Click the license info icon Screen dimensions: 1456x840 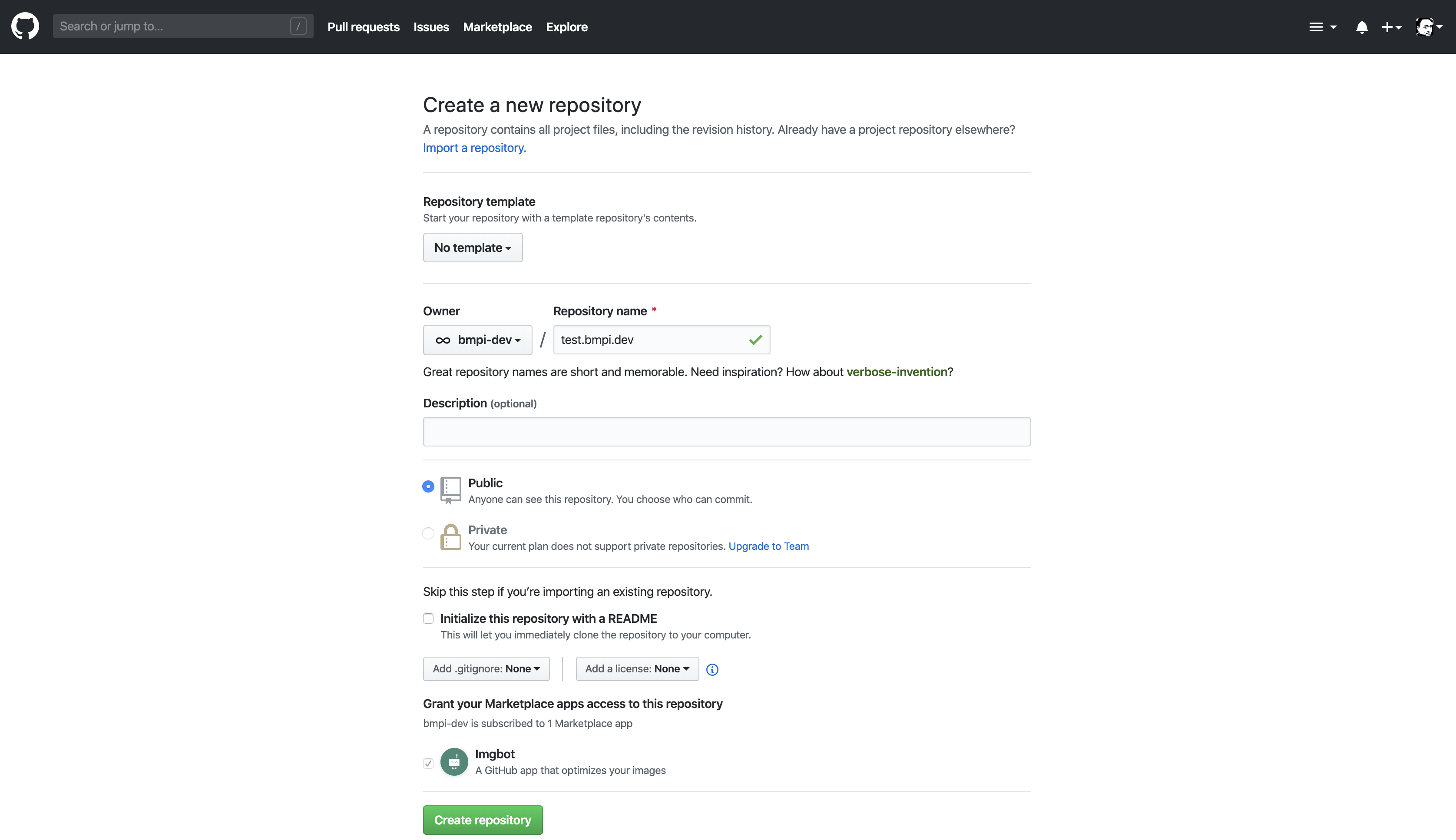click(x=712, y=669)
